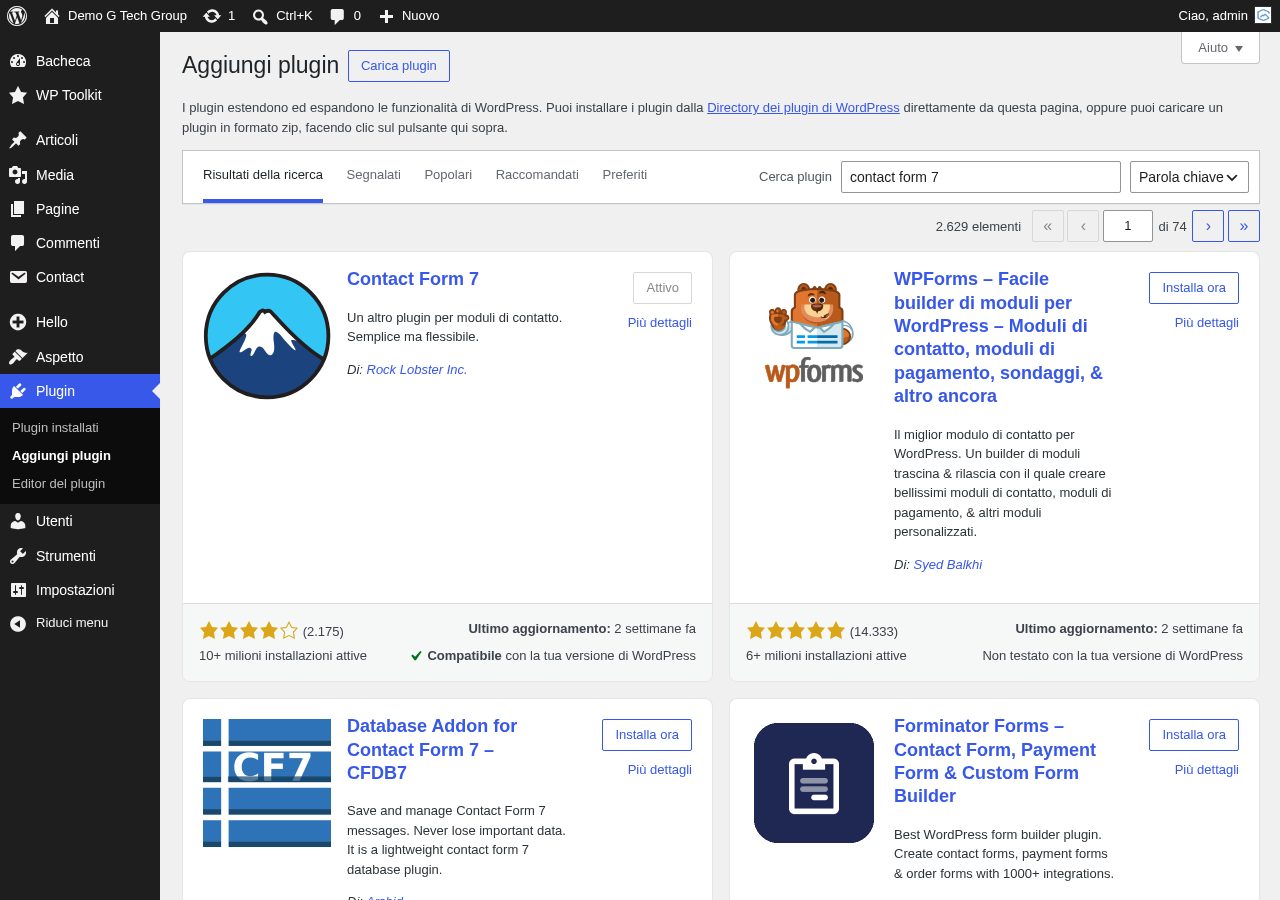Open Parola chiave search type dropdown

[1189, 177]
